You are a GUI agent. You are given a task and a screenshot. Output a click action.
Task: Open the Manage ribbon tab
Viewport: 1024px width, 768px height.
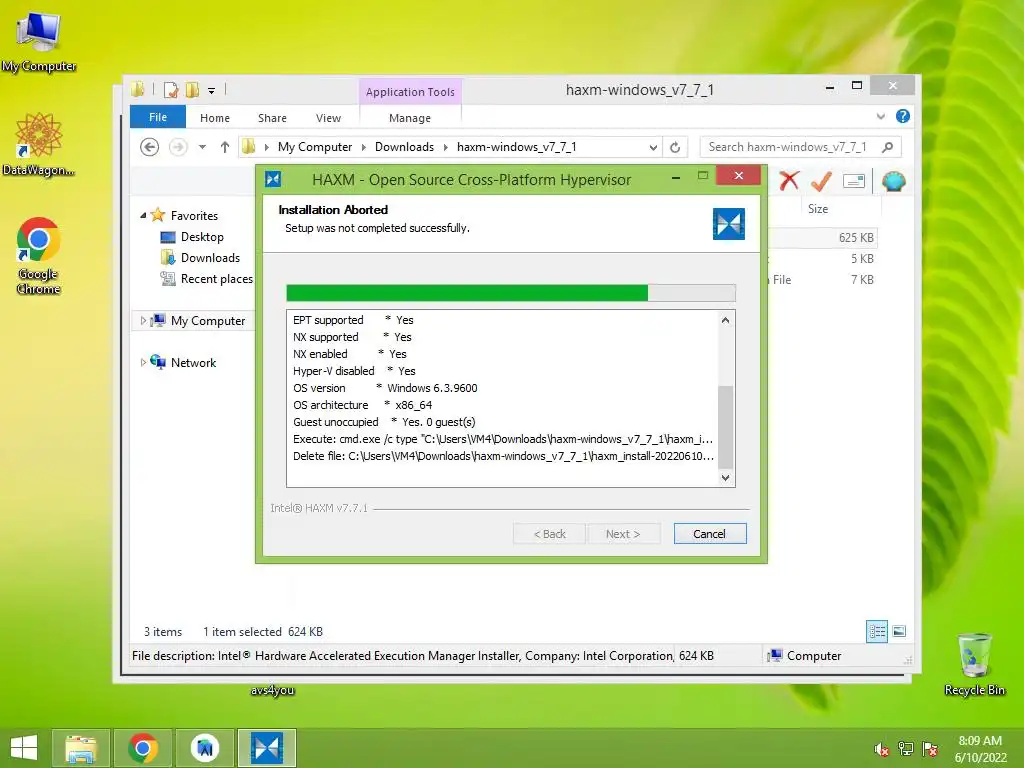[410, 118]
